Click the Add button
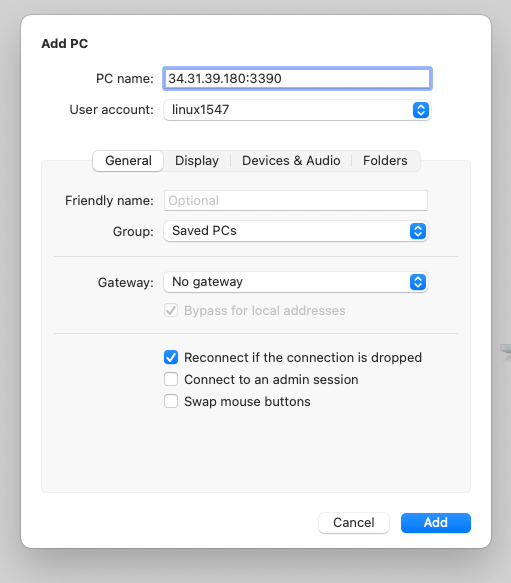The image size is (511, 583). pos(436,523)
